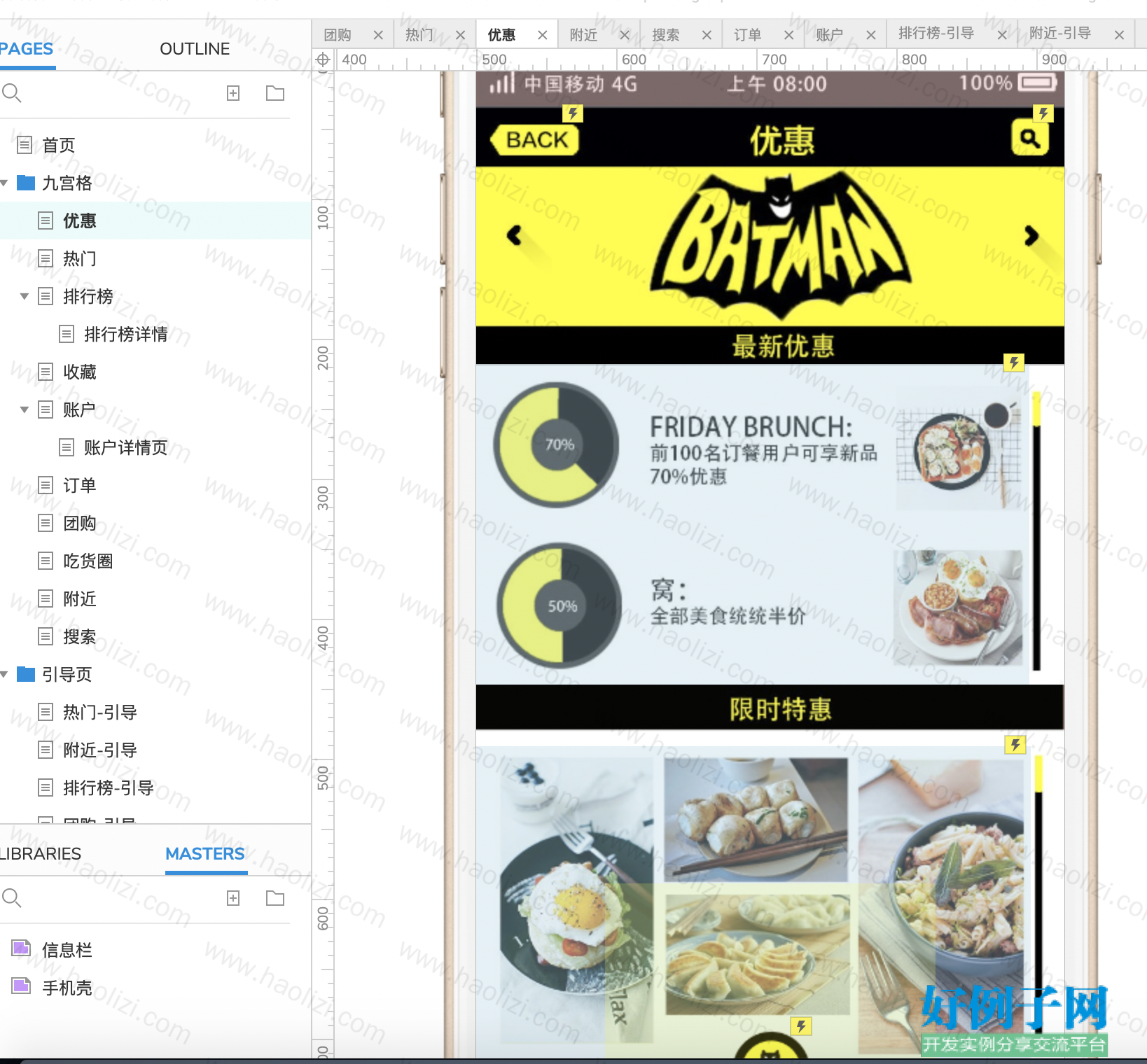Click lightning badge above search button
Screen dimensions: 1147x1064
pos(1043,113)
